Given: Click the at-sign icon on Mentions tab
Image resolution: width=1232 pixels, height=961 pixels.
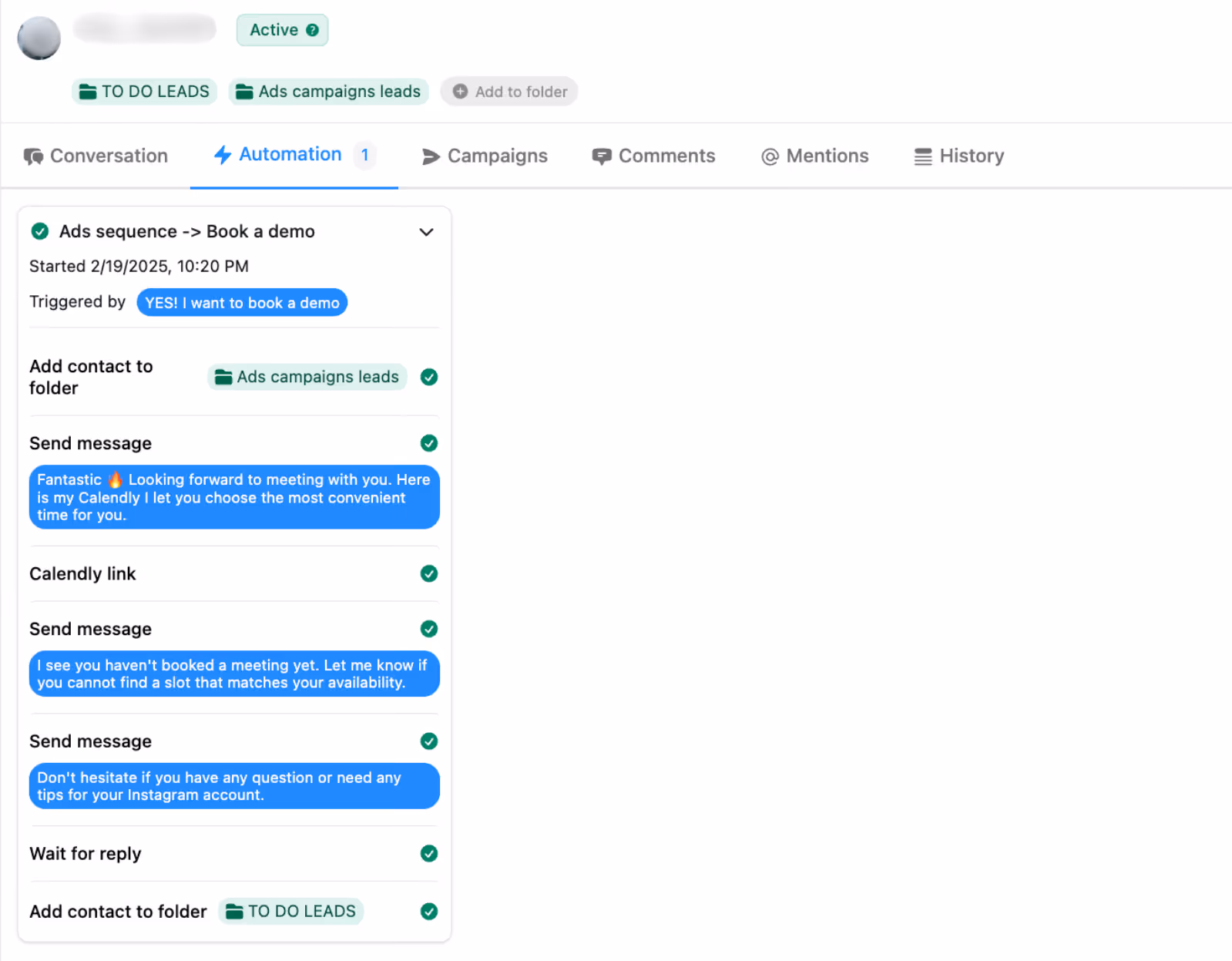Looking at the screenshot, I should 770,156.
